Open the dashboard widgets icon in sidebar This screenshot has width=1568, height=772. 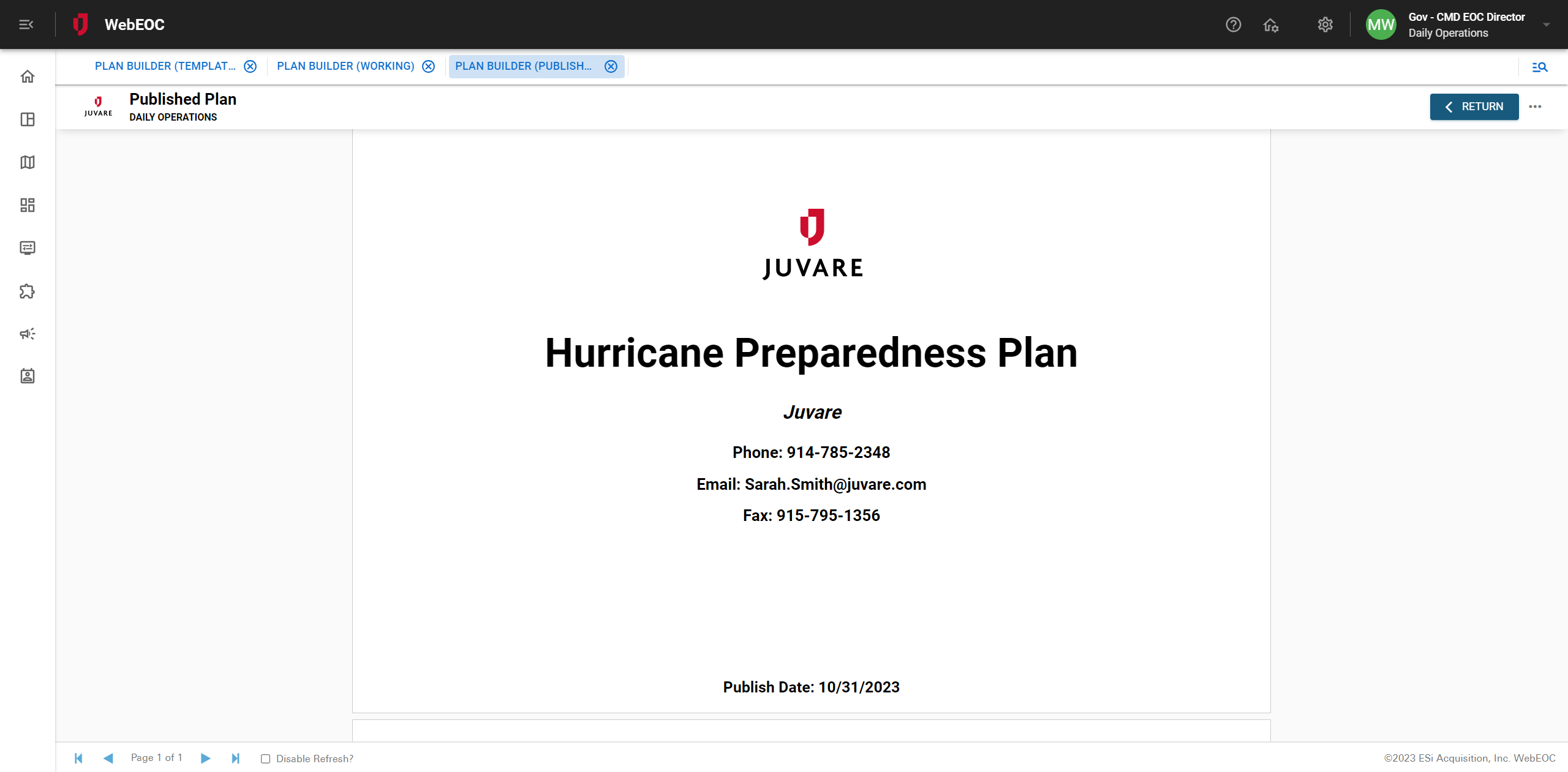pyautogui.click(x=28, y=205)
